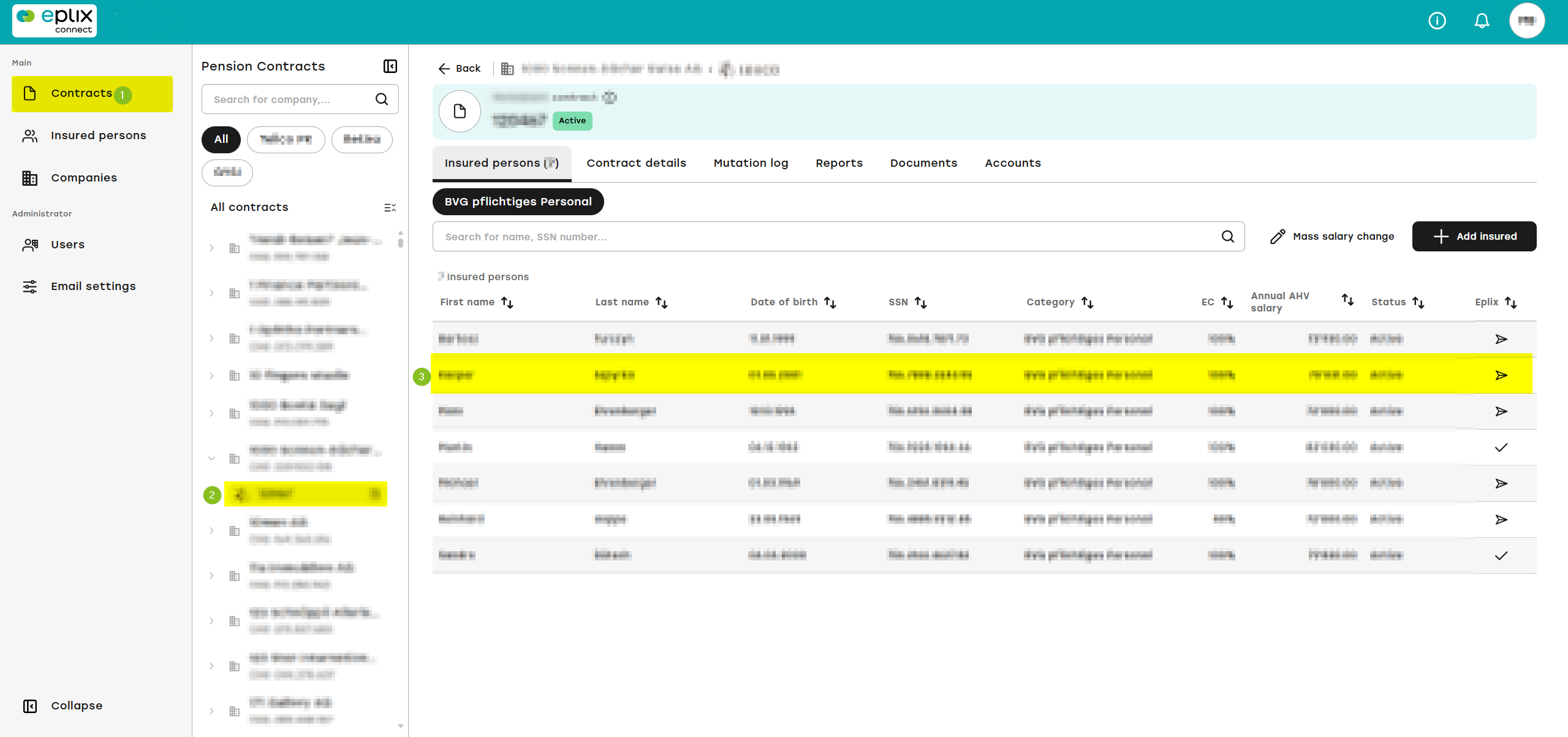Open the info help icon in header

(x=1437, y=21)
